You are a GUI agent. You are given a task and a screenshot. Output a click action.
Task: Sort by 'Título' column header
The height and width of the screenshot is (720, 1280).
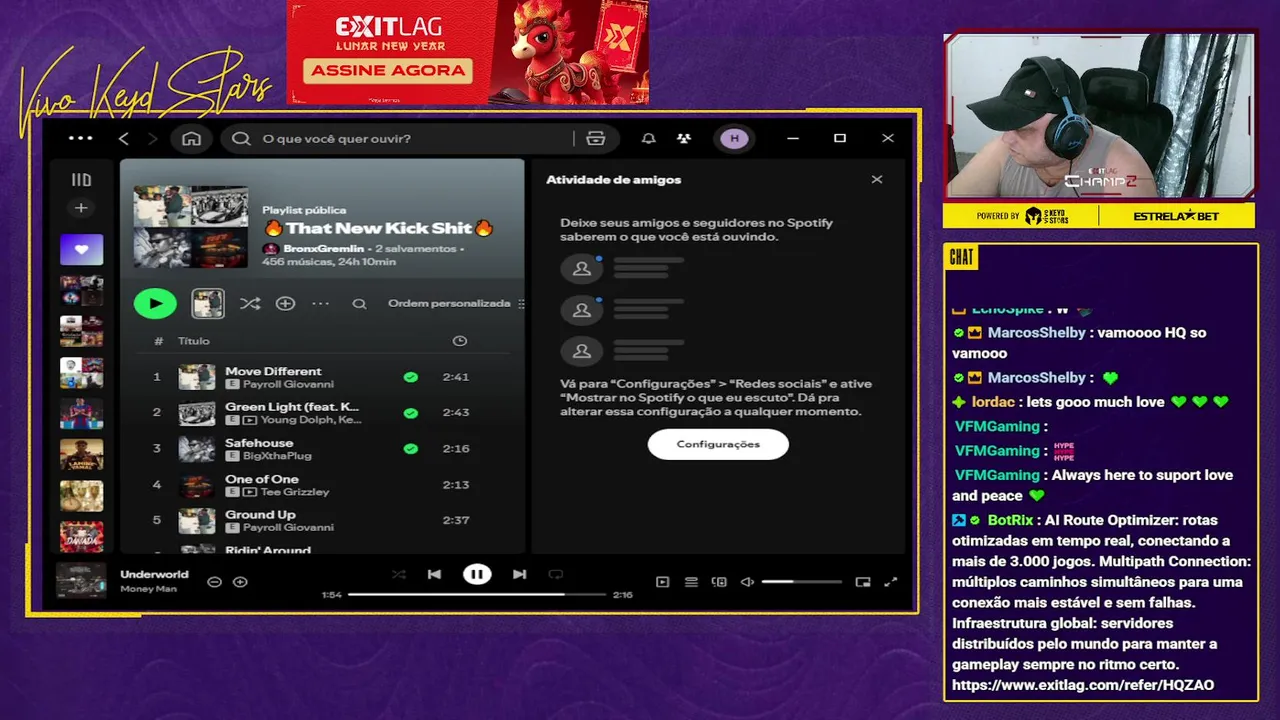(x=193, y=341)
